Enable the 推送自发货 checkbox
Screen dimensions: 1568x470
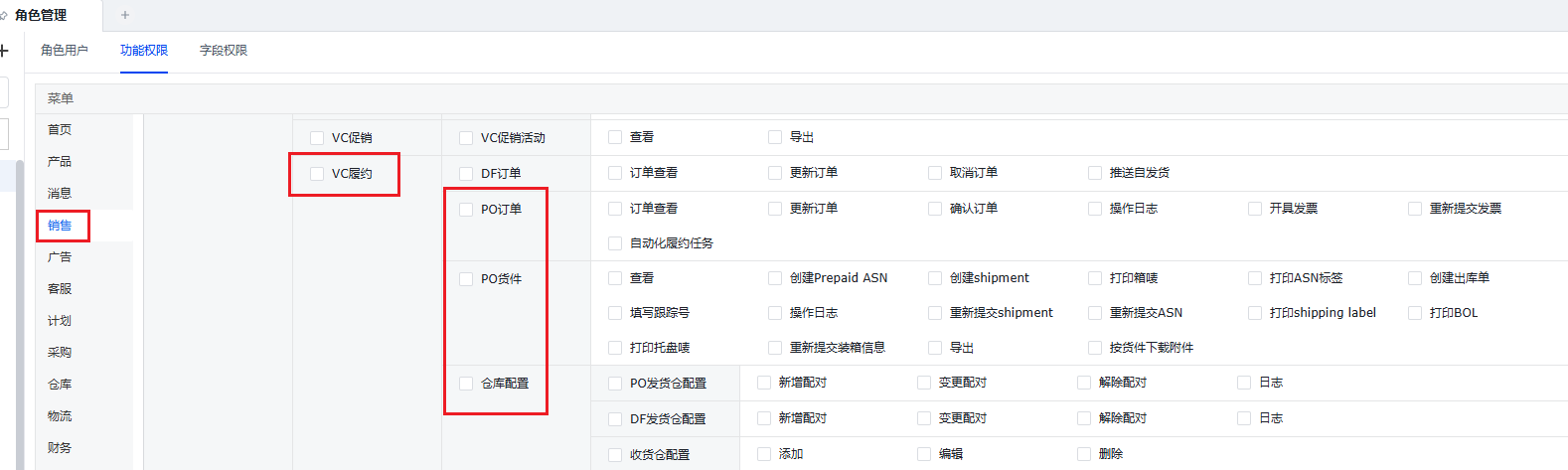[x=1095, y=173]
